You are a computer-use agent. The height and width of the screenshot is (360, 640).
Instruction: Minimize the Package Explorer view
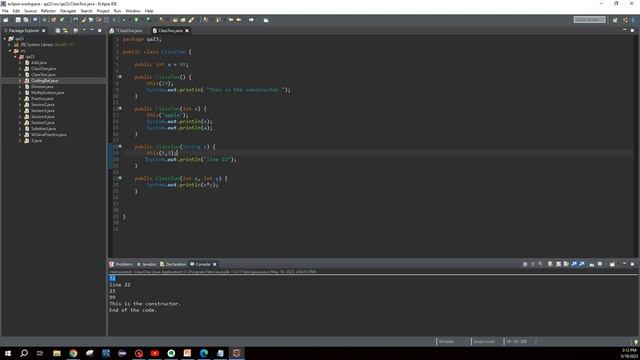click(92, 30)
